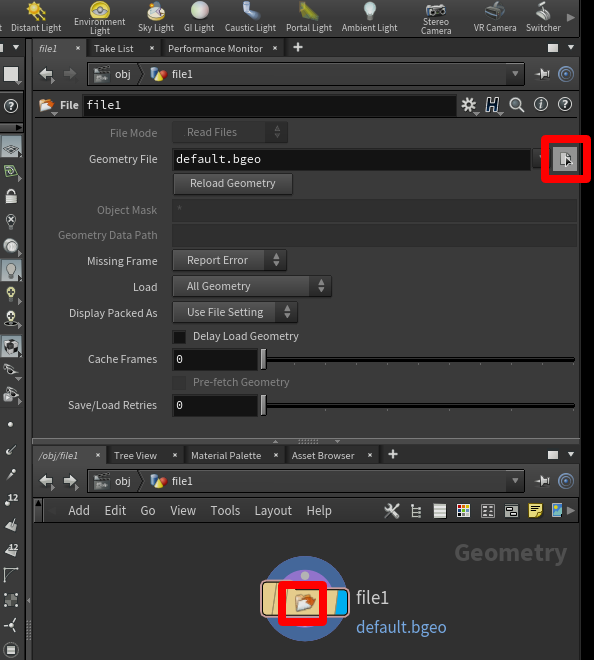Open the network editor Add menu
The image size is (594, 660).
pos(79,511)
